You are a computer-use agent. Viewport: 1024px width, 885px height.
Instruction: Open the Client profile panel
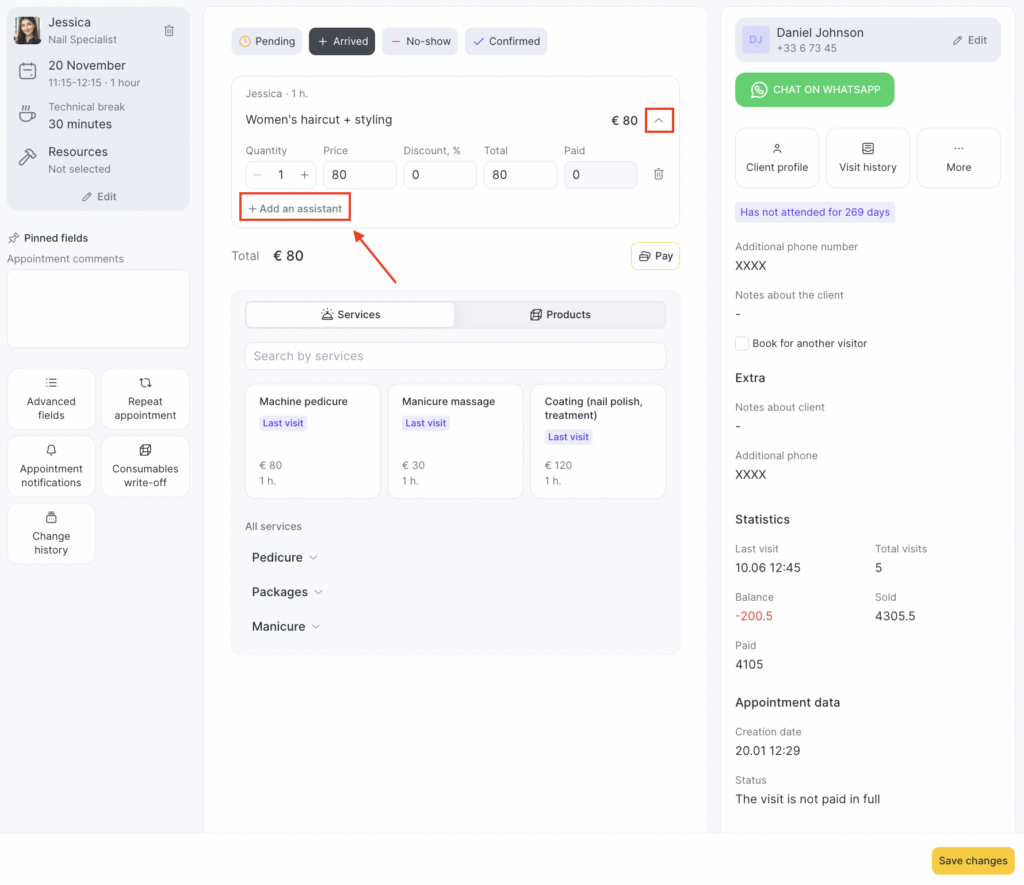click(x=776, y=158)
